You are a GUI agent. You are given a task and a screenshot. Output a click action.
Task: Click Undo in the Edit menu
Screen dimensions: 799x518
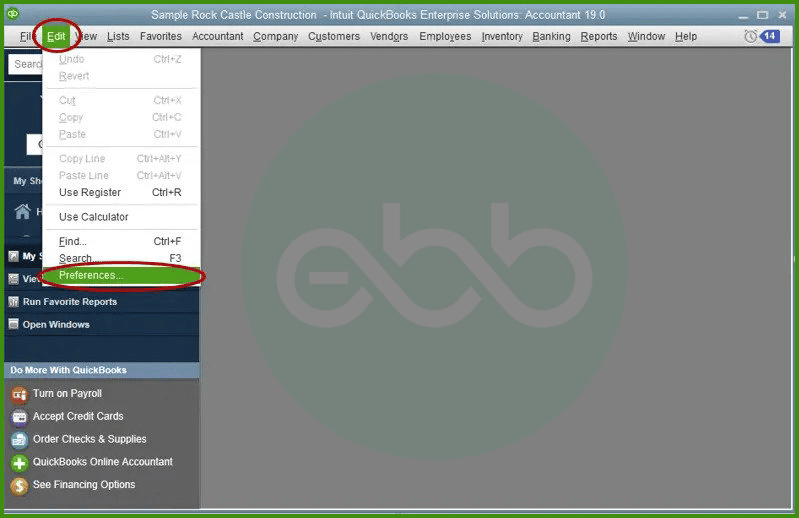[121, 59]
